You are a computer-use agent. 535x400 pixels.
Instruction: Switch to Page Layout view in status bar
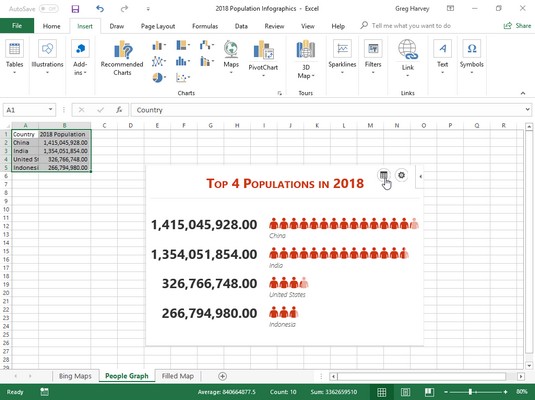pos(405,392)
